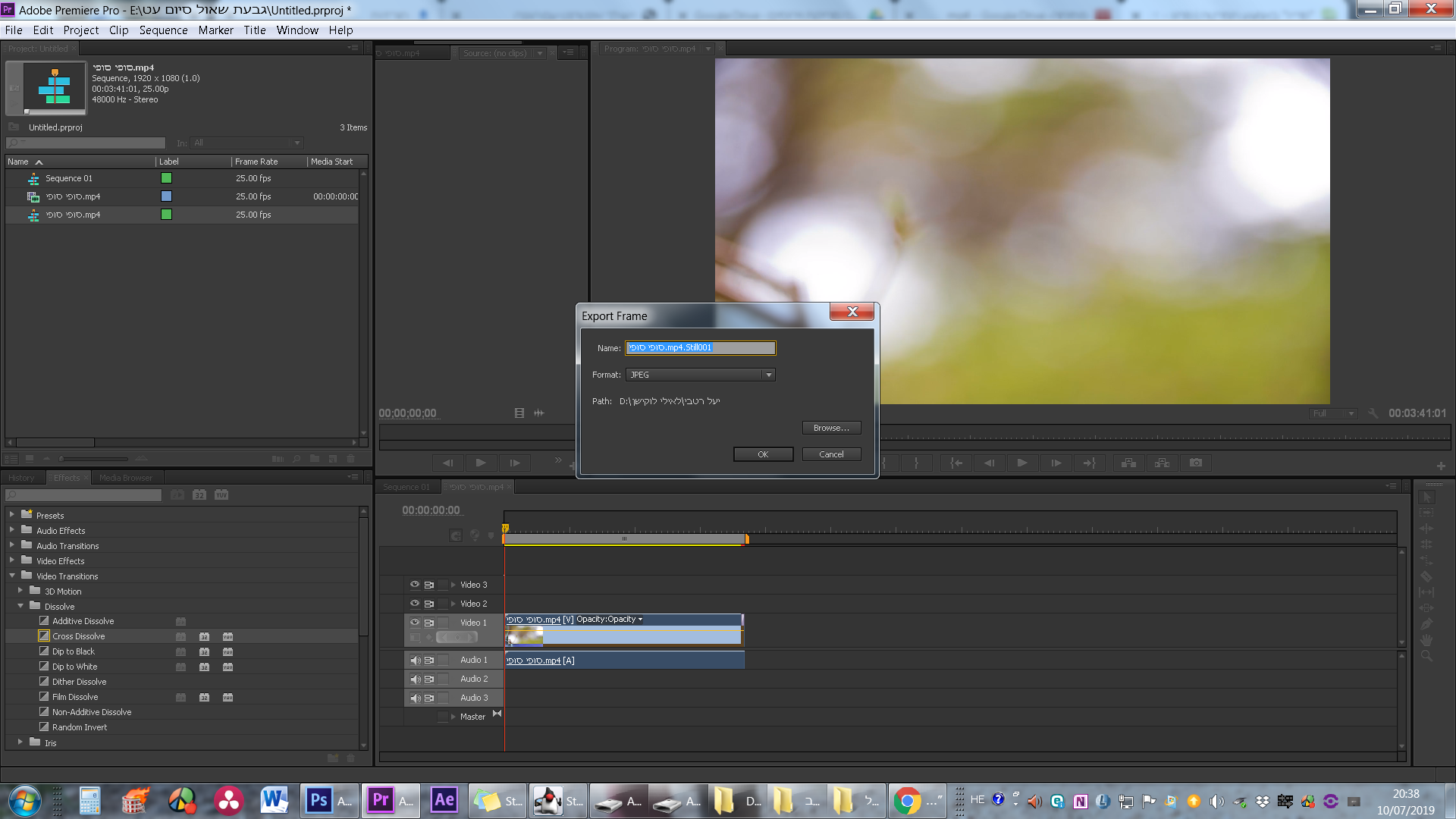Mute the Audio 1 track speaker
Screen dimensions: 1456x819
click(415, 661)
